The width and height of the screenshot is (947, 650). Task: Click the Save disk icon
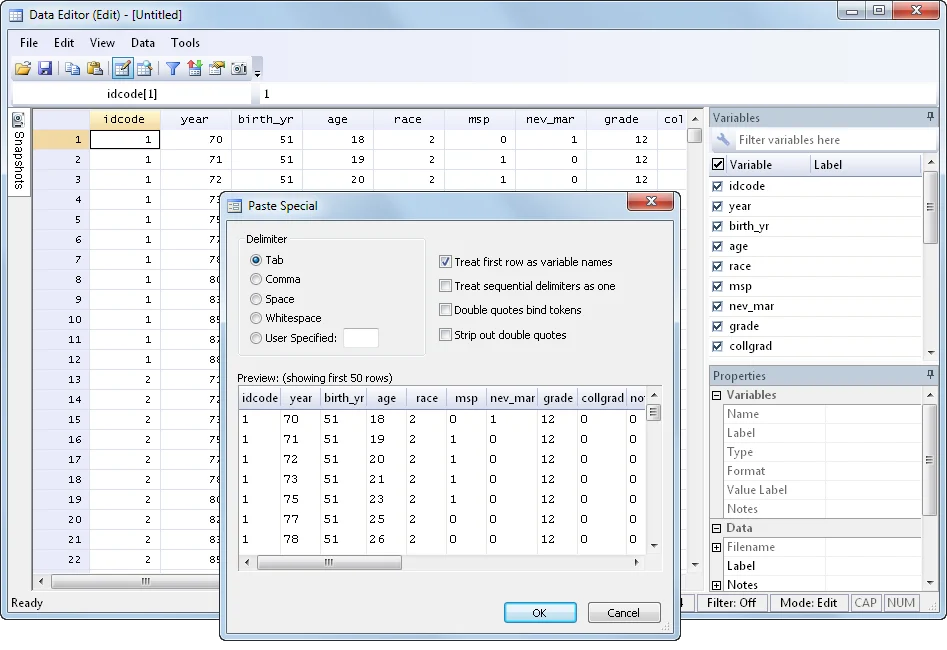point(45,69)
